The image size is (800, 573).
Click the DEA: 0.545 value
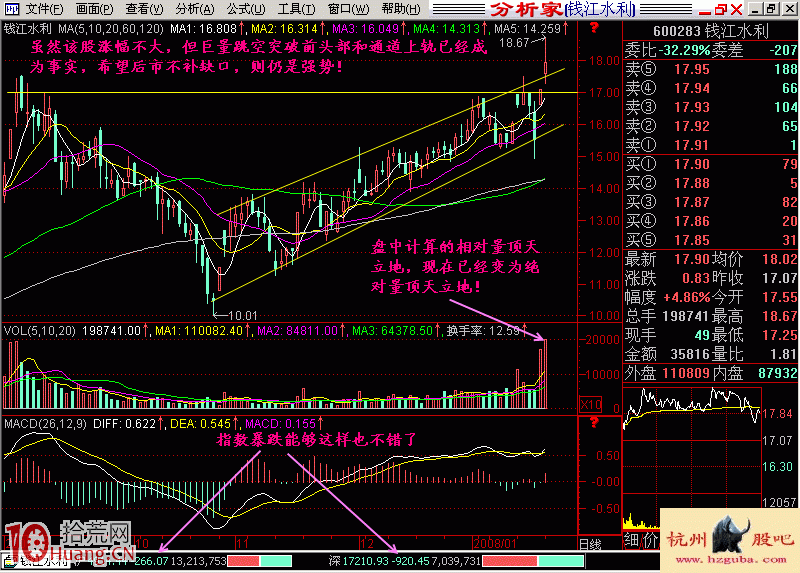[201, 423]
